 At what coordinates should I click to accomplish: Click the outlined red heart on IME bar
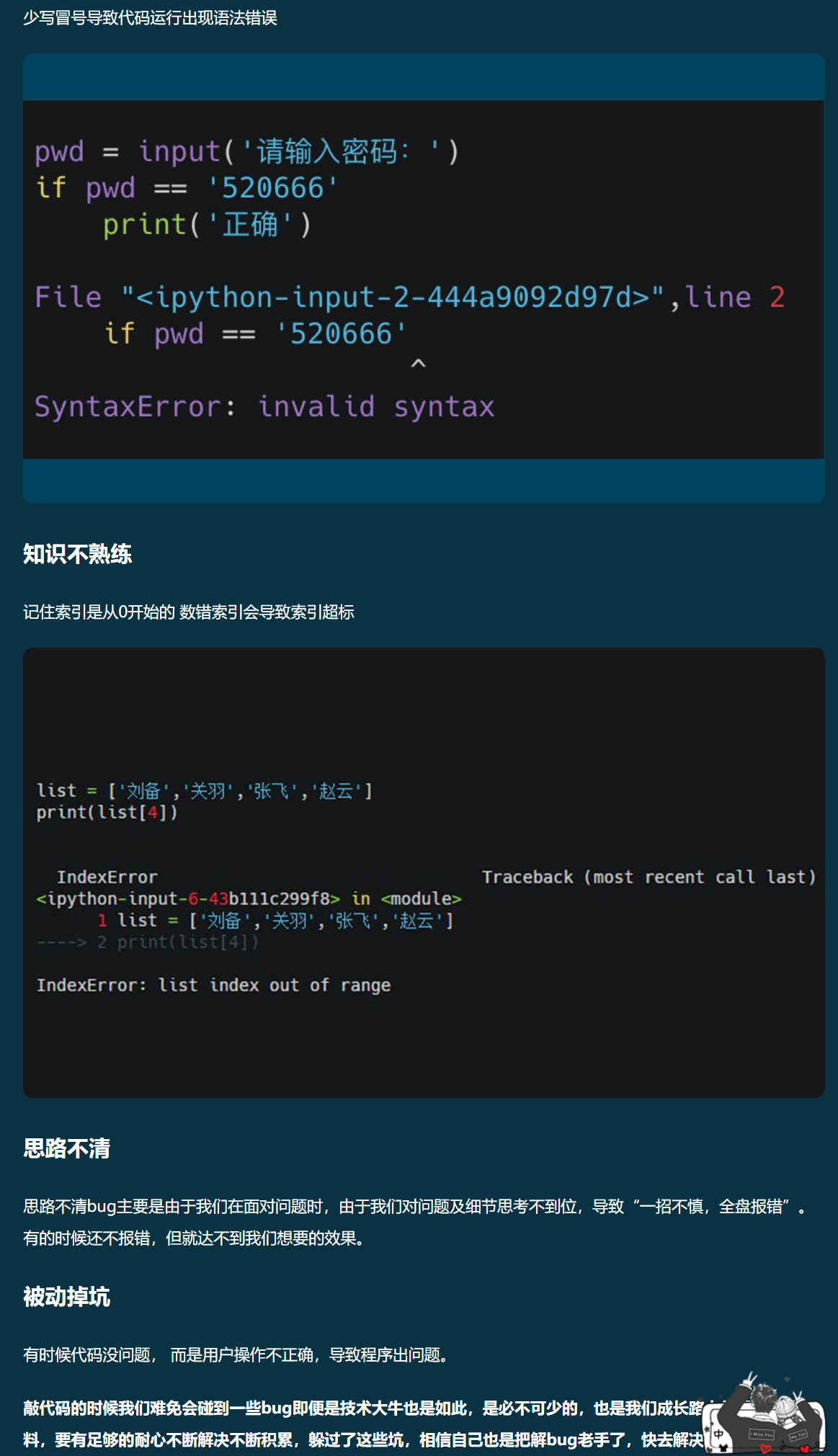click(x=766, y=1448)
